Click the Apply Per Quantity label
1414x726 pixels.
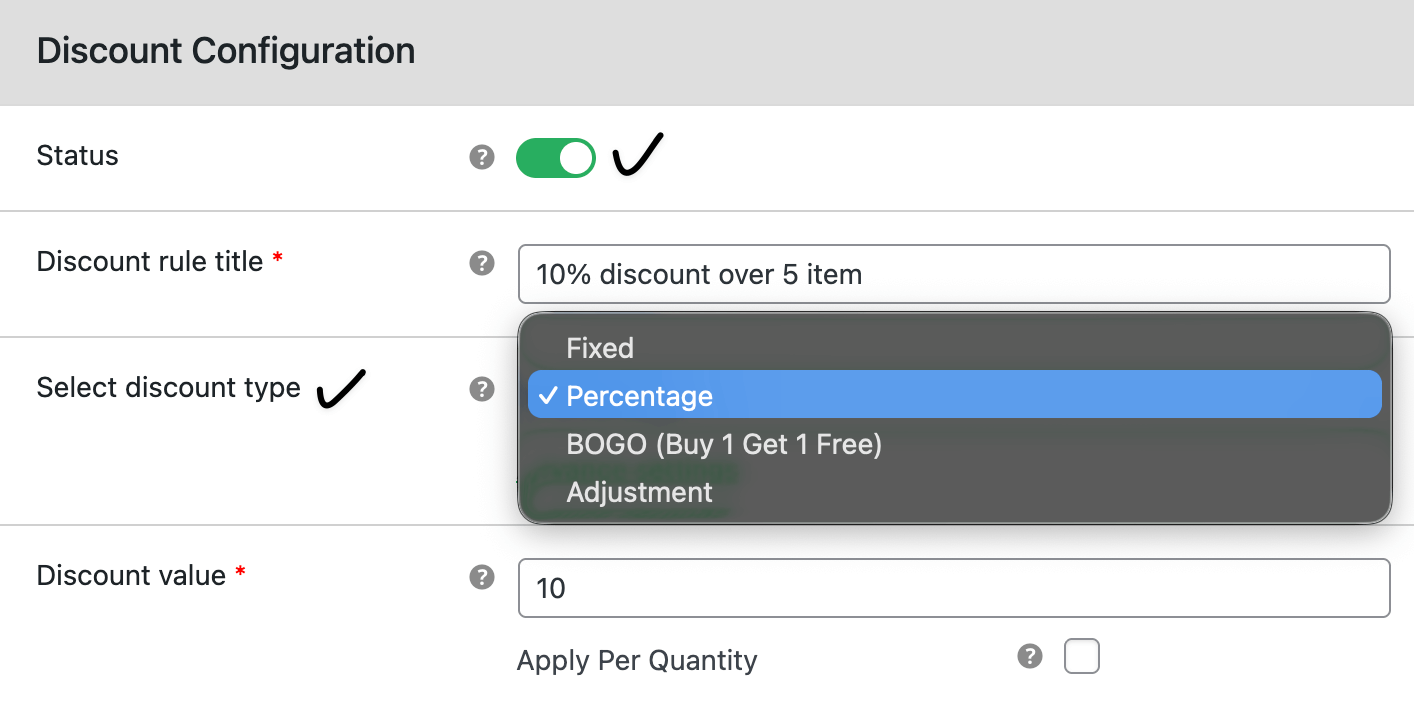[x=636, y=660]
